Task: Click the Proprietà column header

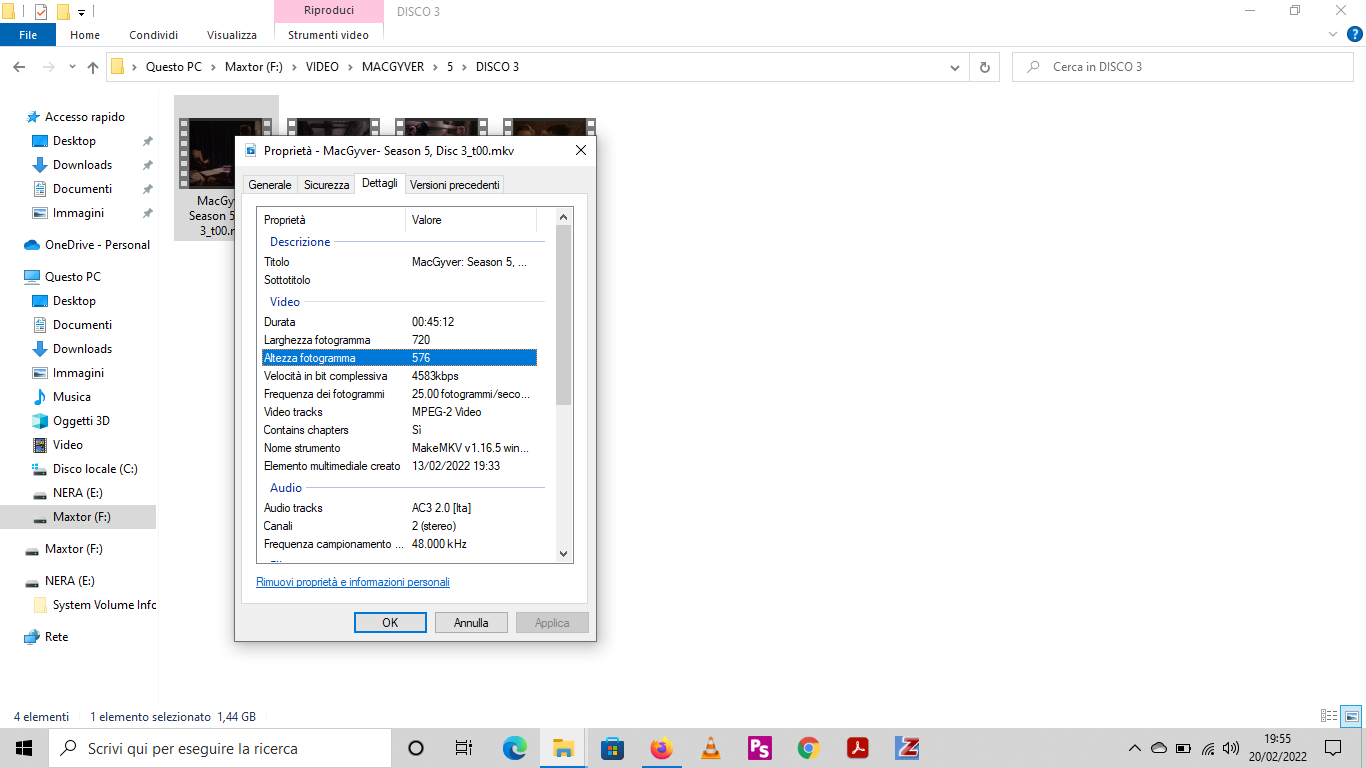Action: [332, 220]
